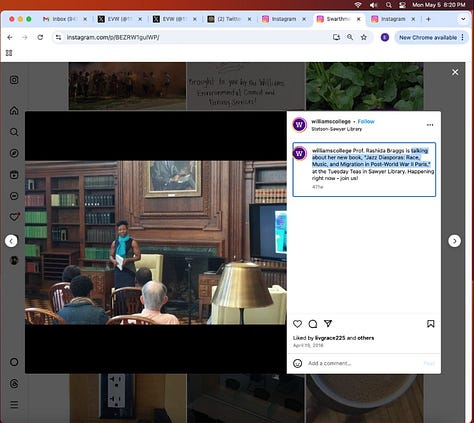The height and width of the screenshot is (423, 474).
Task: Go to Instagram Home icon
Action: [14, 111]
